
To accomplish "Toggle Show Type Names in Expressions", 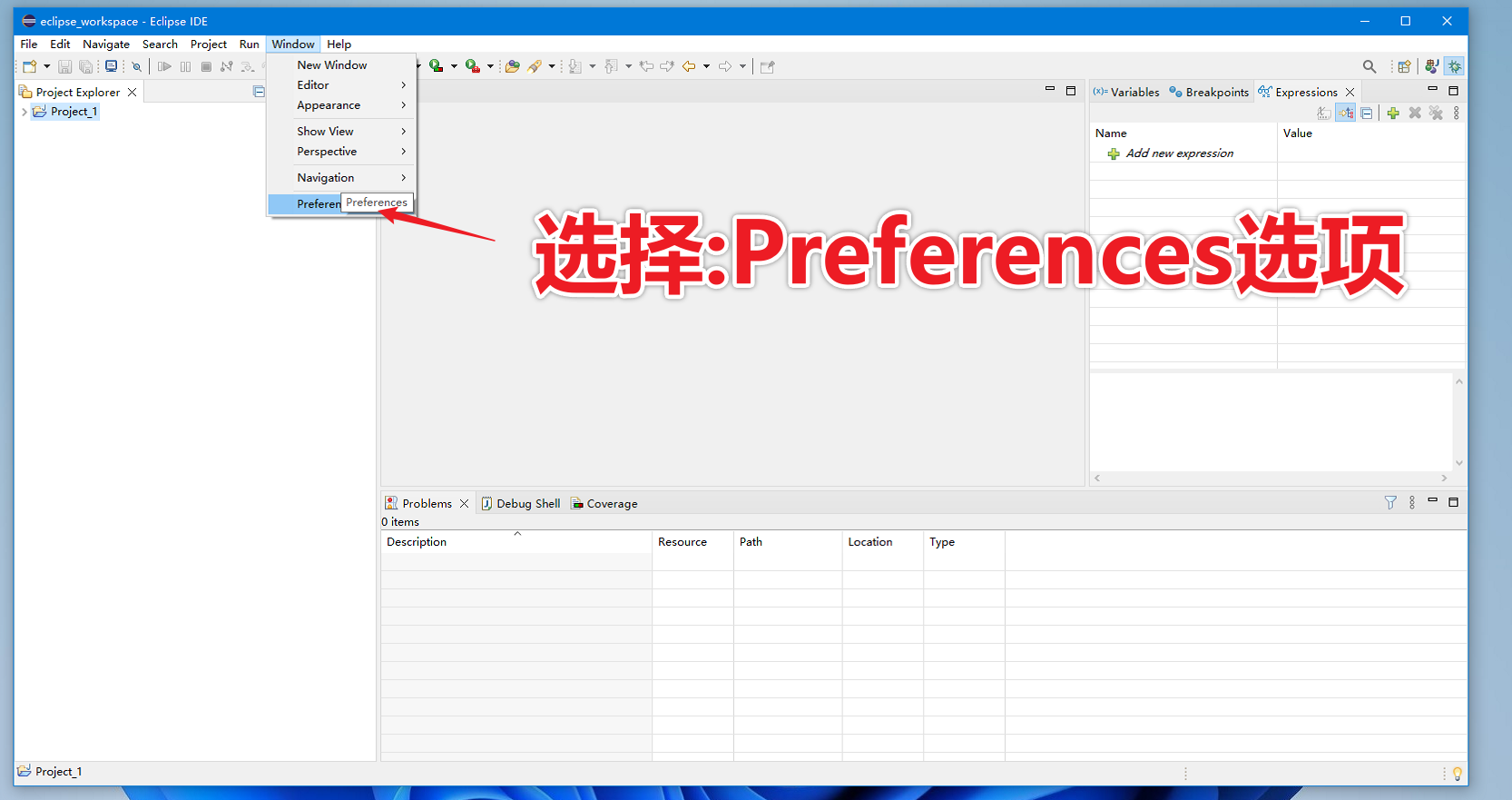I will click(x=1324, y=113).
